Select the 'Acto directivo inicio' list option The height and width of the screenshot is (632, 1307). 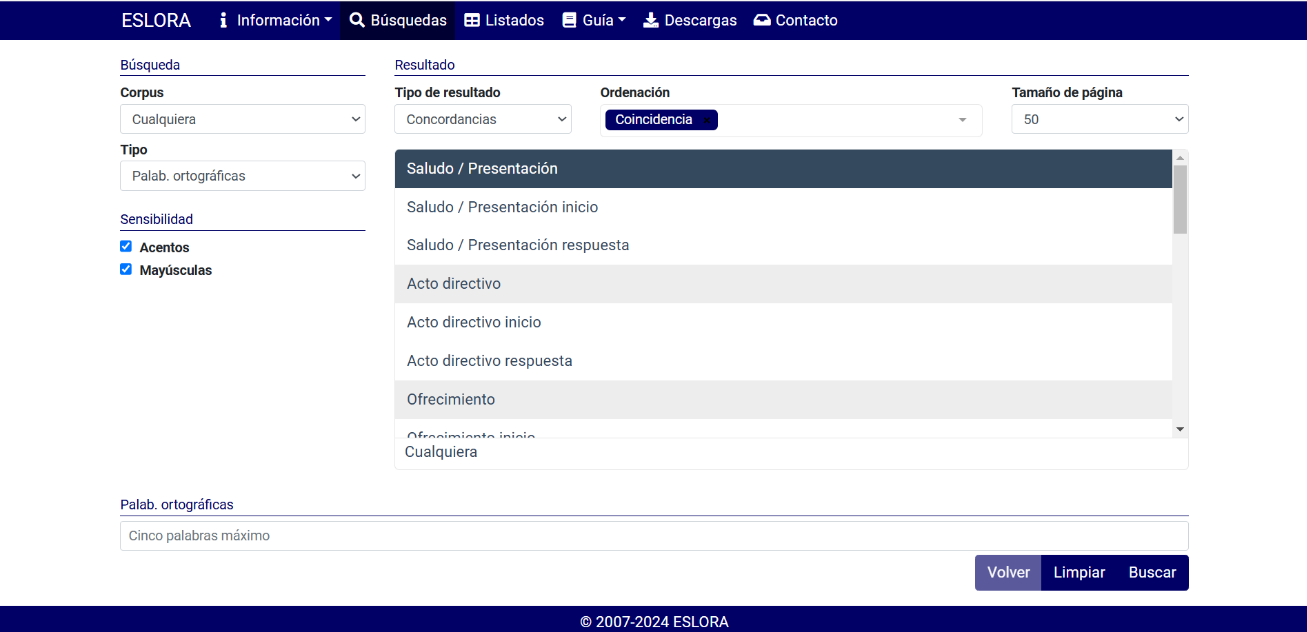click(474, 322)
